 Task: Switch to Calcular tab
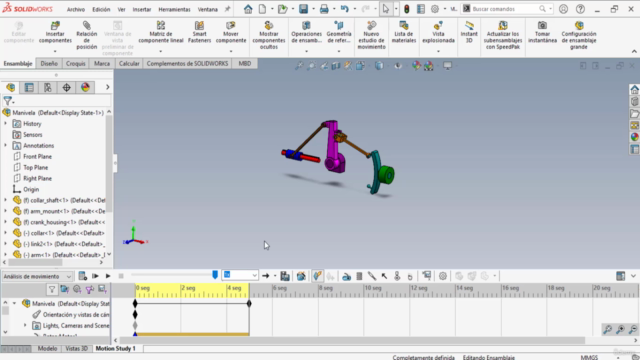[129, 63]
